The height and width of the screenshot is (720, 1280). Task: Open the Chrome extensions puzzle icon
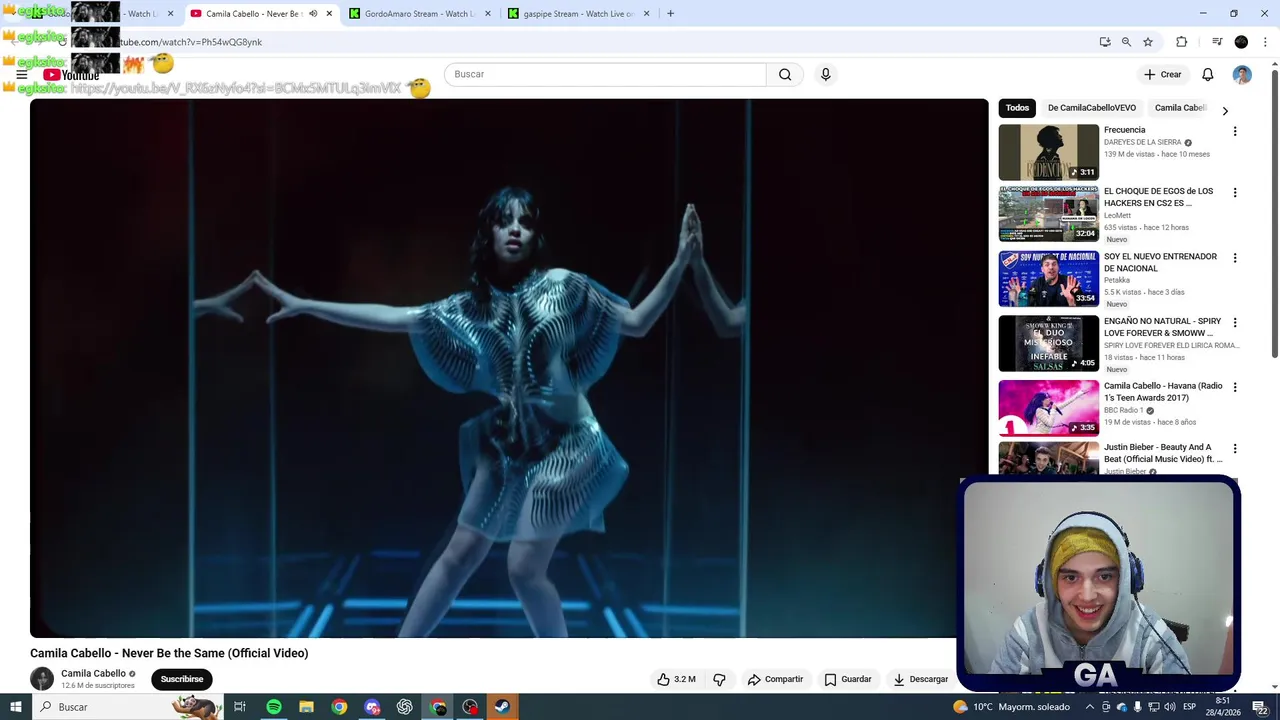point(1181,42)
